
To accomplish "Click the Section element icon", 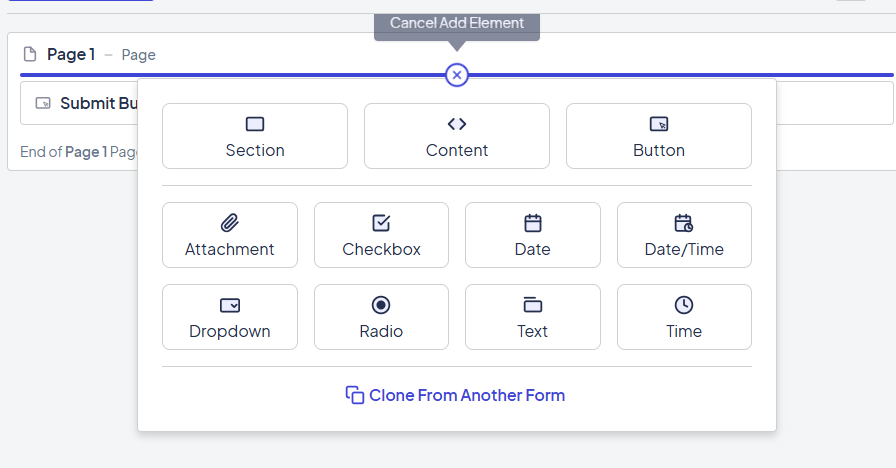I will click(255, 124).
